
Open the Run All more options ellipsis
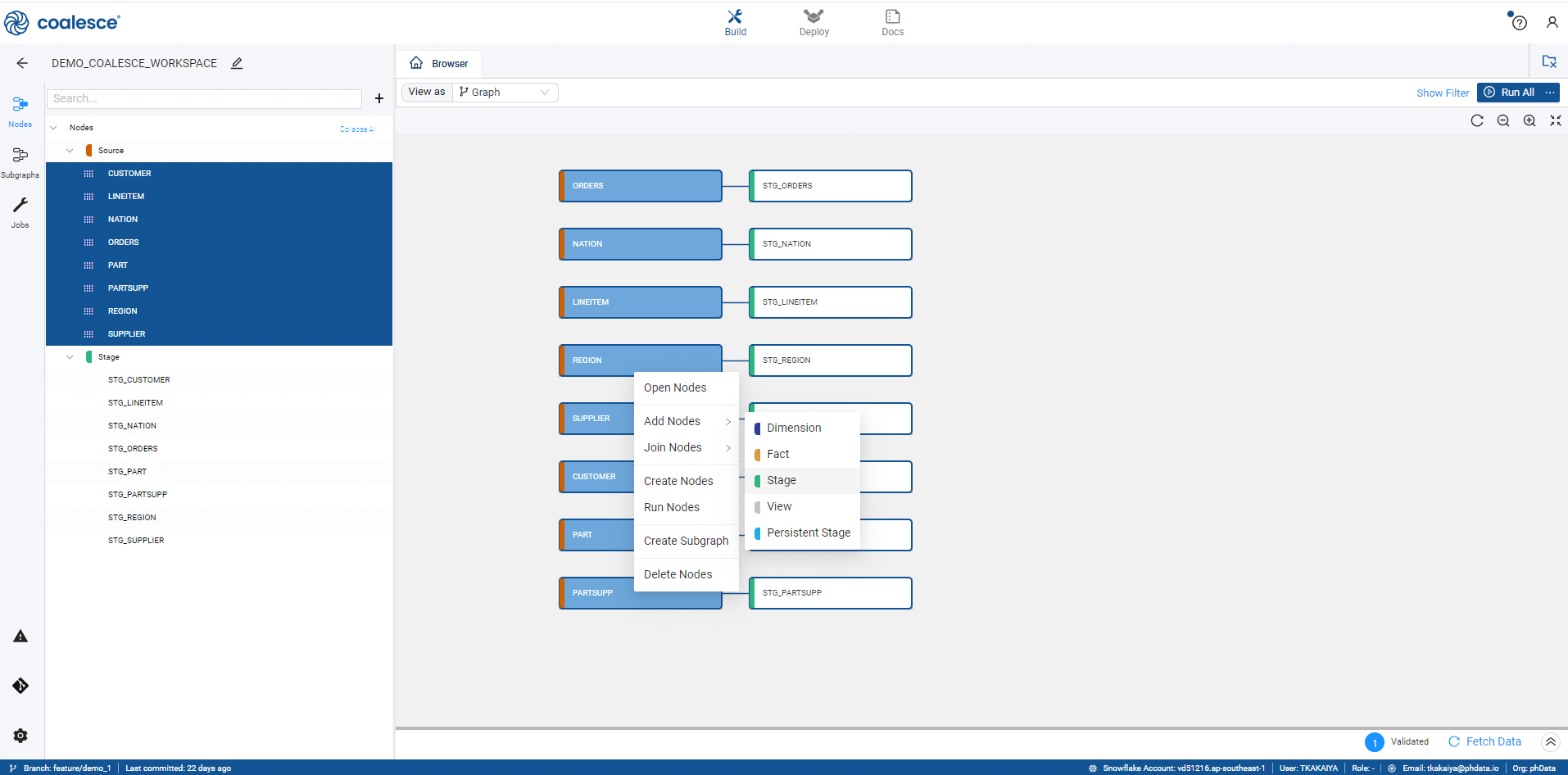(1549, 93)
